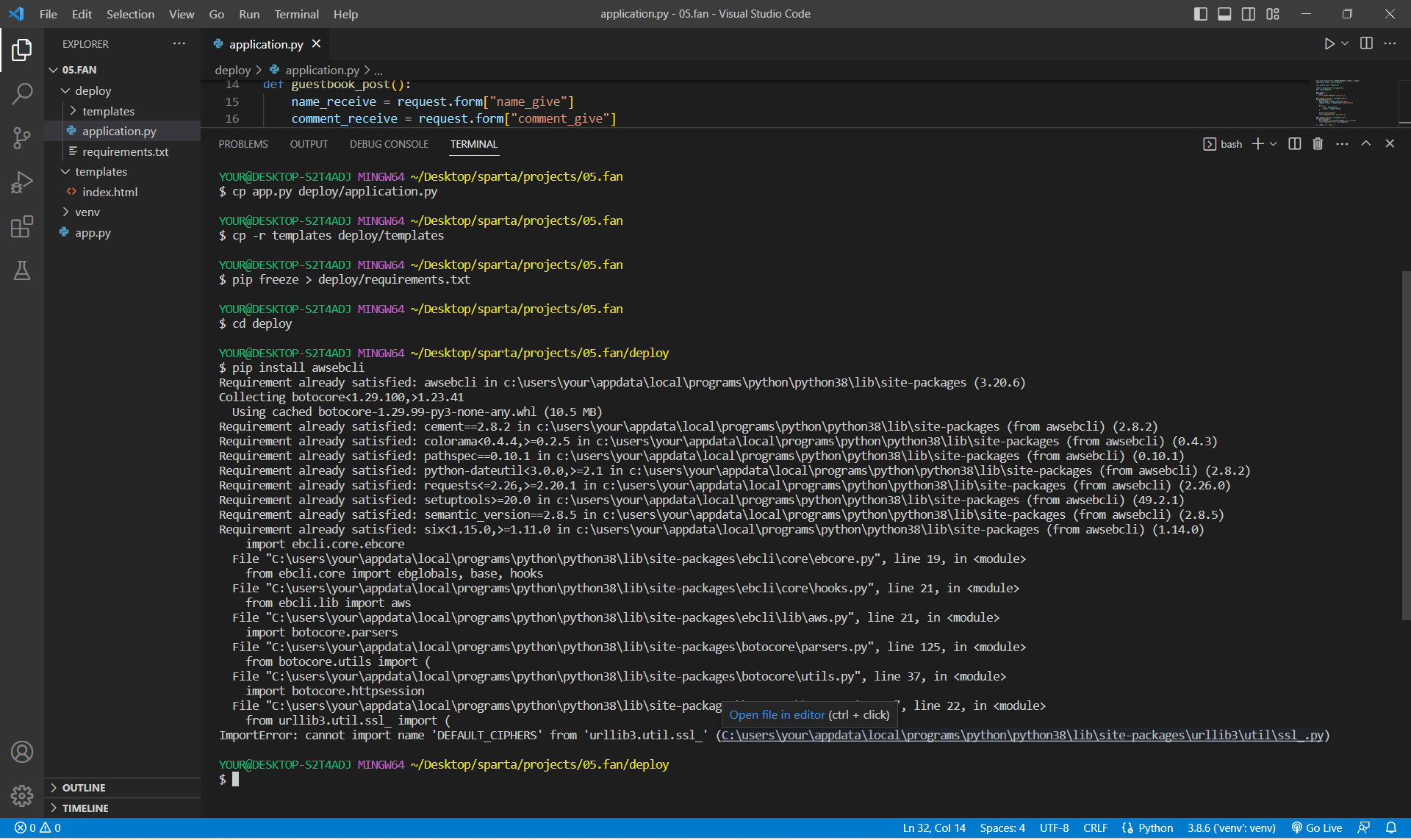Click the editor minimap preview

coord(1338,101)
